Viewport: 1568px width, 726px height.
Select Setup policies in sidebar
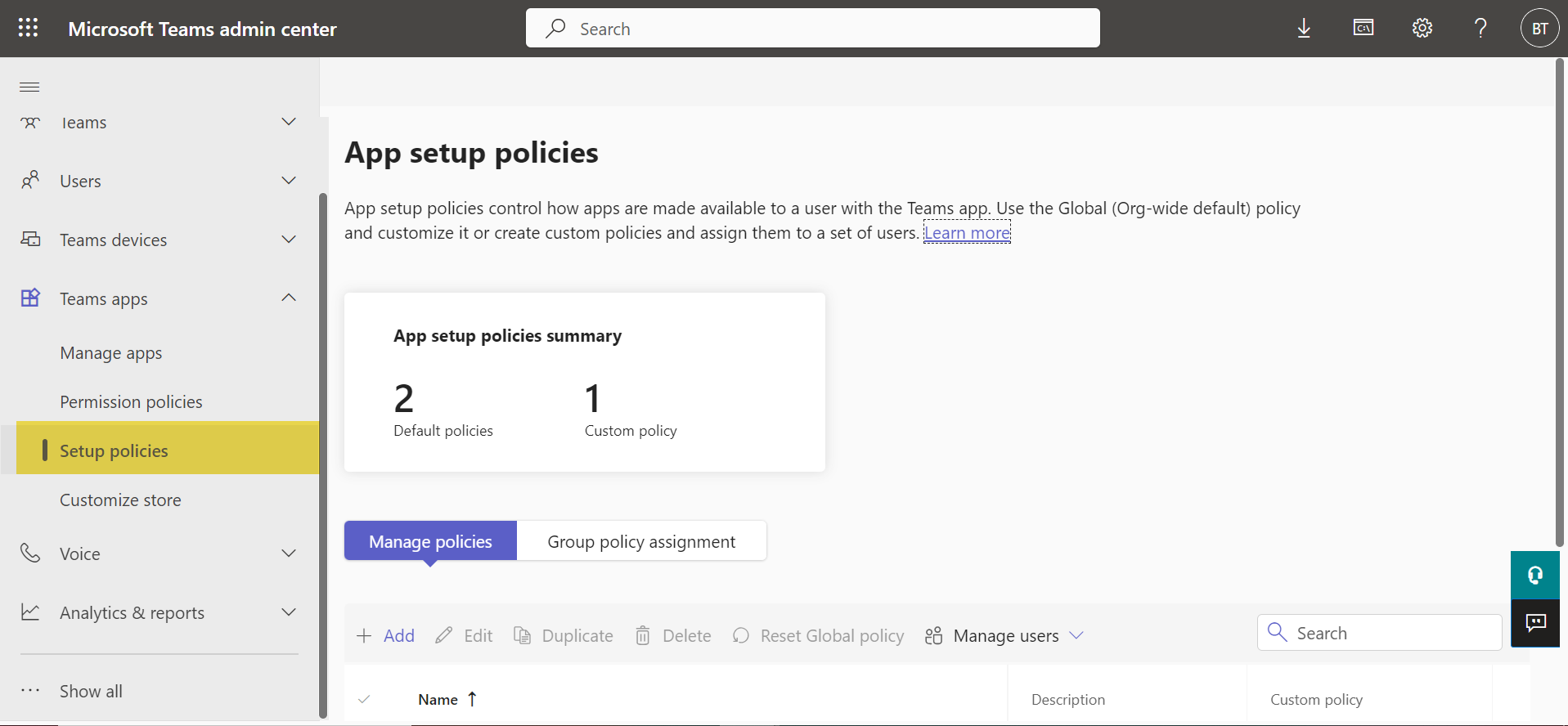pos(168,448)
